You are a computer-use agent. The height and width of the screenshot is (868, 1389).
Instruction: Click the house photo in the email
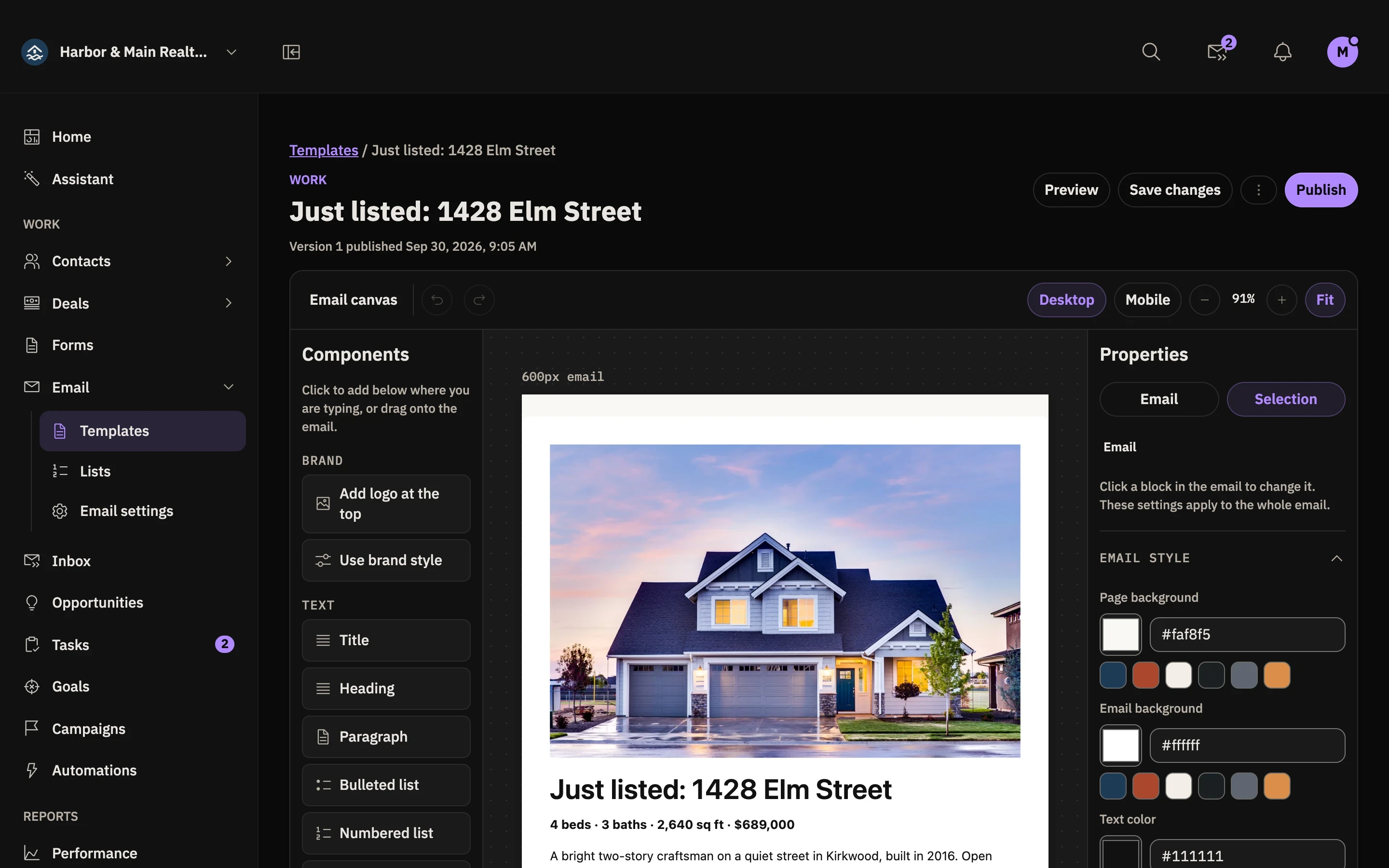(785, 601)
